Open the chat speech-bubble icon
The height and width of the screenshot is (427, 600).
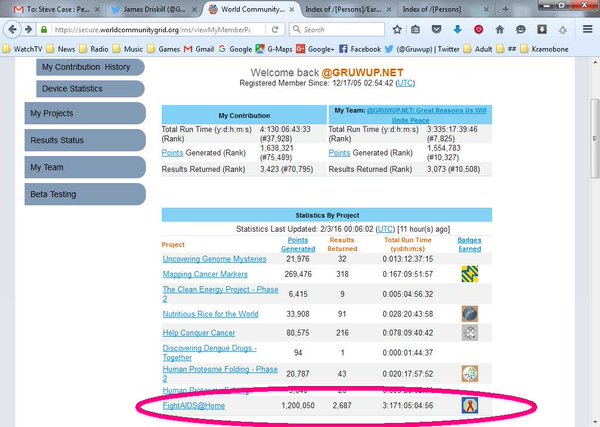(x=520, y=29)
